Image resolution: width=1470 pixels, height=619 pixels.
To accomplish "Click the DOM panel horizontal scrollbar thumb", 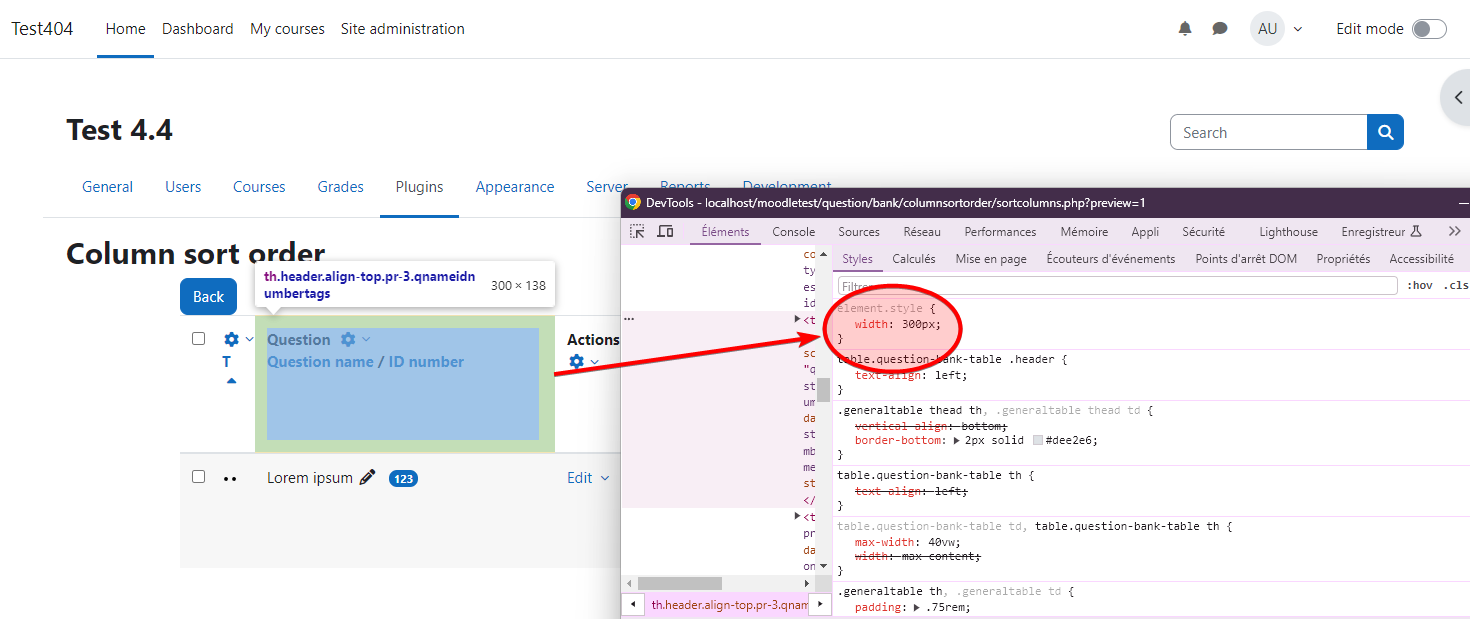I will click(x=680, y=583).
